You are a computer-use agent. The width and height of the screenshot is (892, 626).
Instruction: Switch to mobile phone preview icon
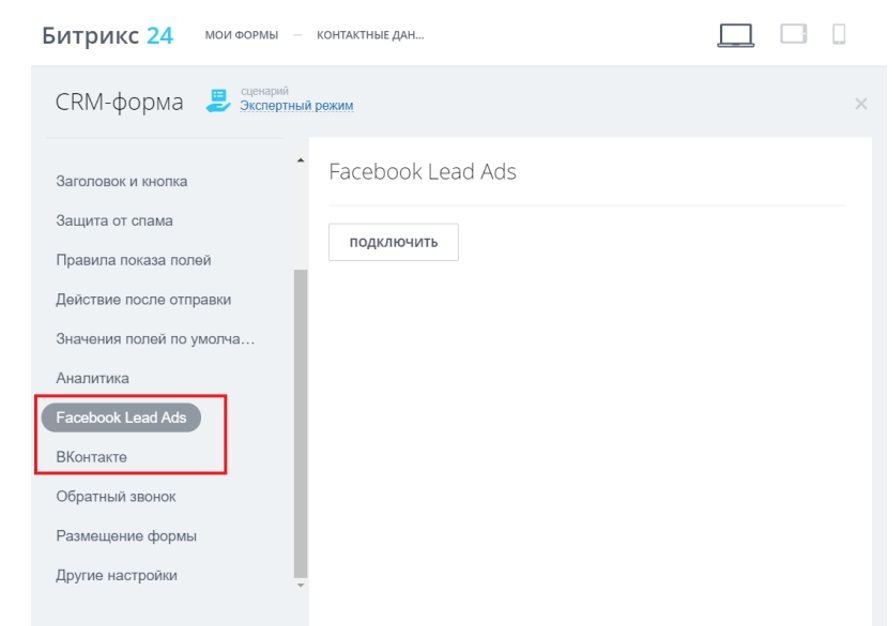point(839,35)
